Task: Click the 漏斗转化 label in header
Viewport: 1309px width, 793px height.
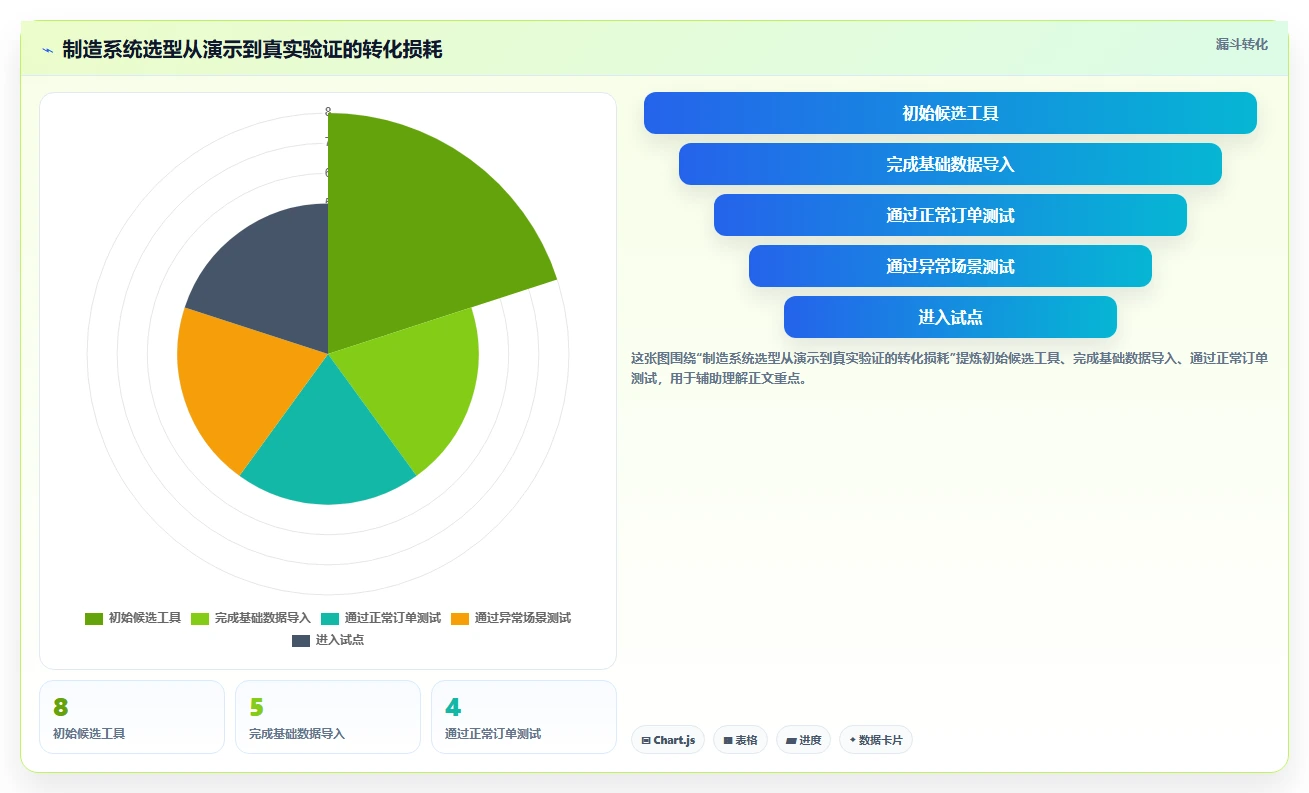Action: [1241, 45]
